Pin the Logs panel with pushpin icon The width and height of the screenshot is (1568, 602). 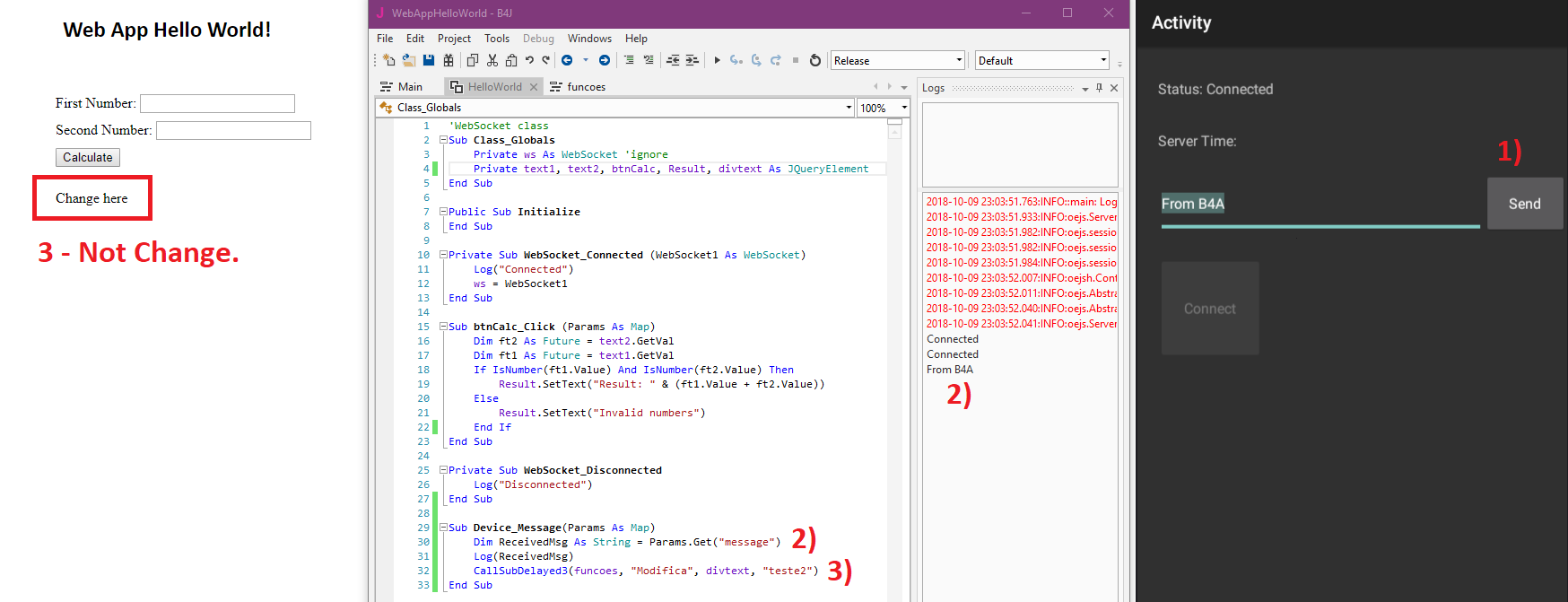1100,88
